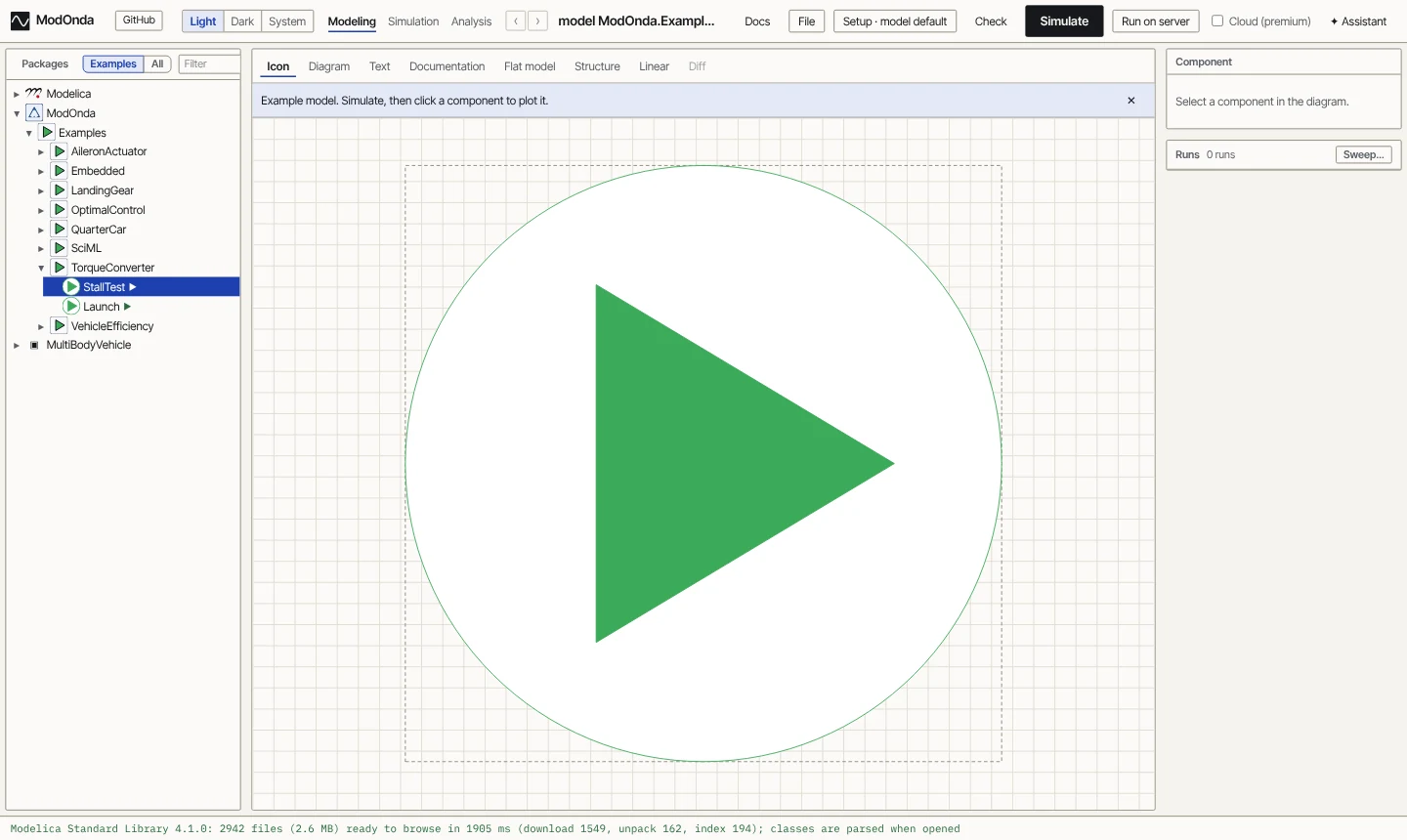Click the Simulate button
1407x840 pixels.
(x=1064, y=21)
